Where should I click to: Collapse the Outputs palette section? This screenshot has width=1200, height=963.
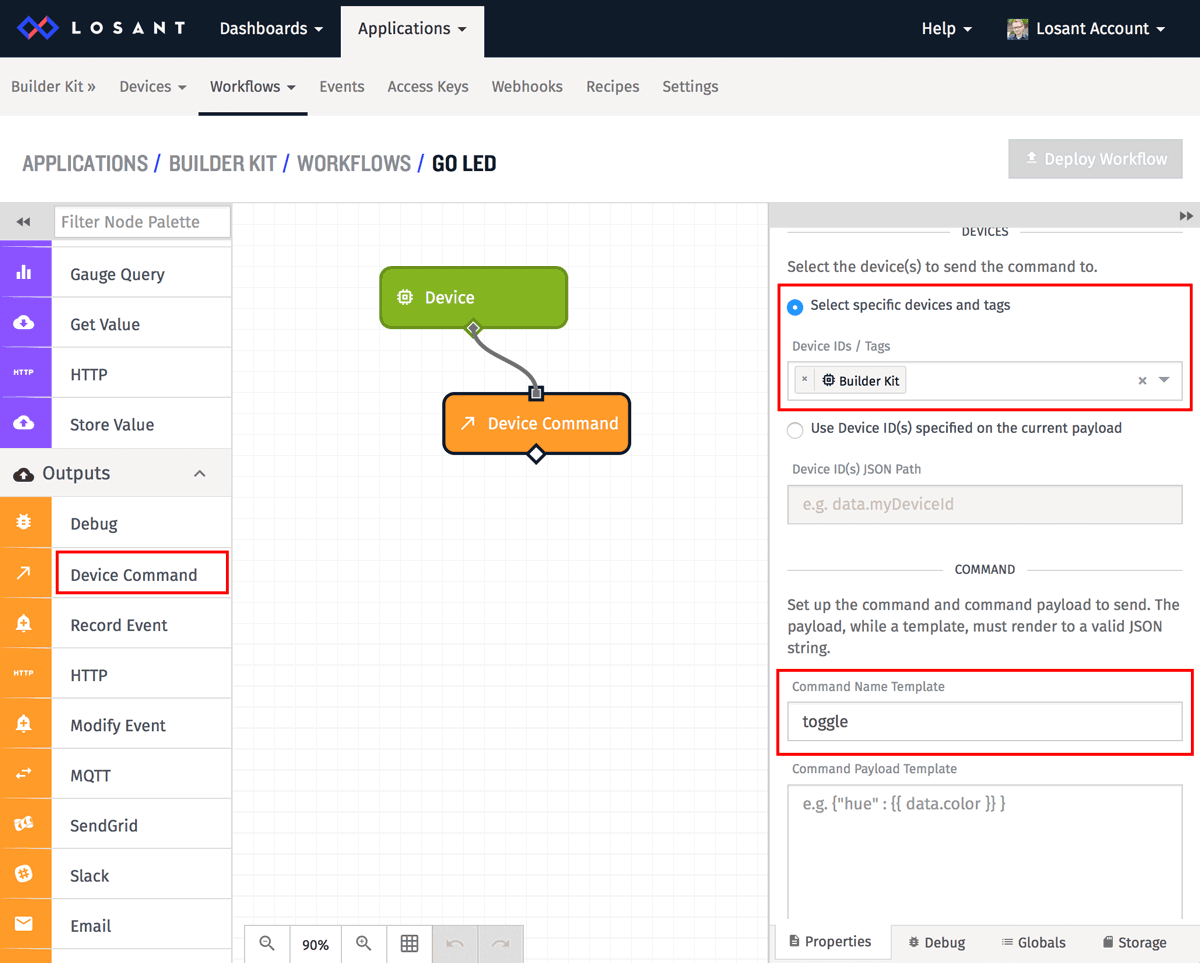[200, 473]
